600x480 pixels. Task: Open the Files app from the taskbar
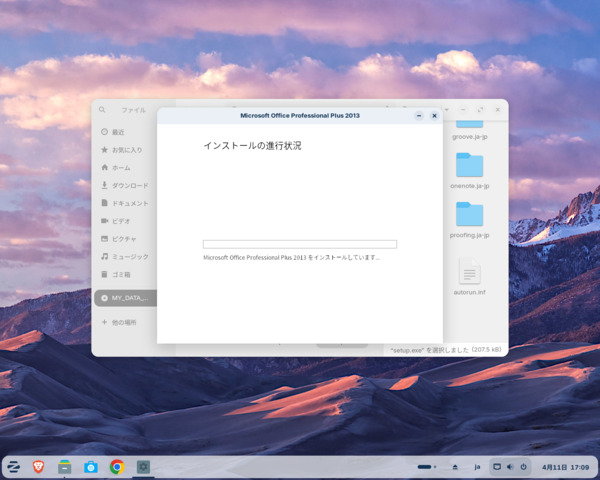tap(64, 467)
